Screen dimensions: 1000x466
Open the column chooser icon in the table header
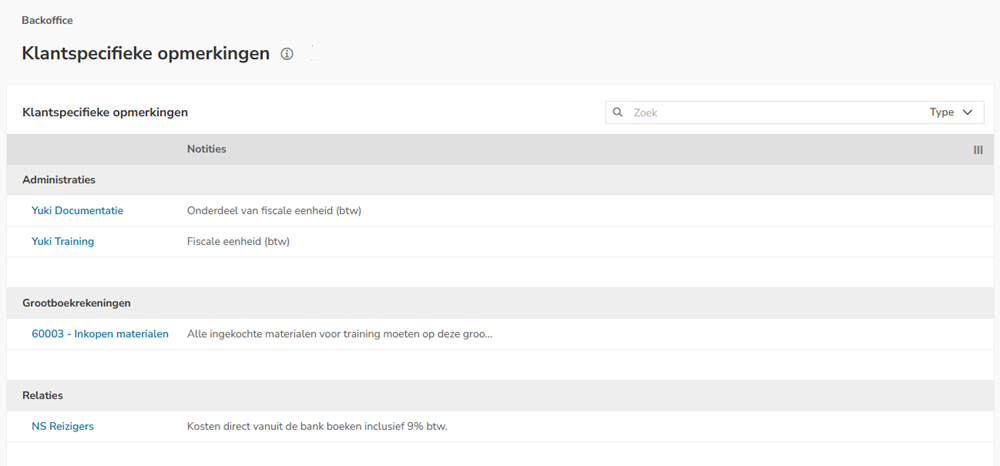[978, 150]
